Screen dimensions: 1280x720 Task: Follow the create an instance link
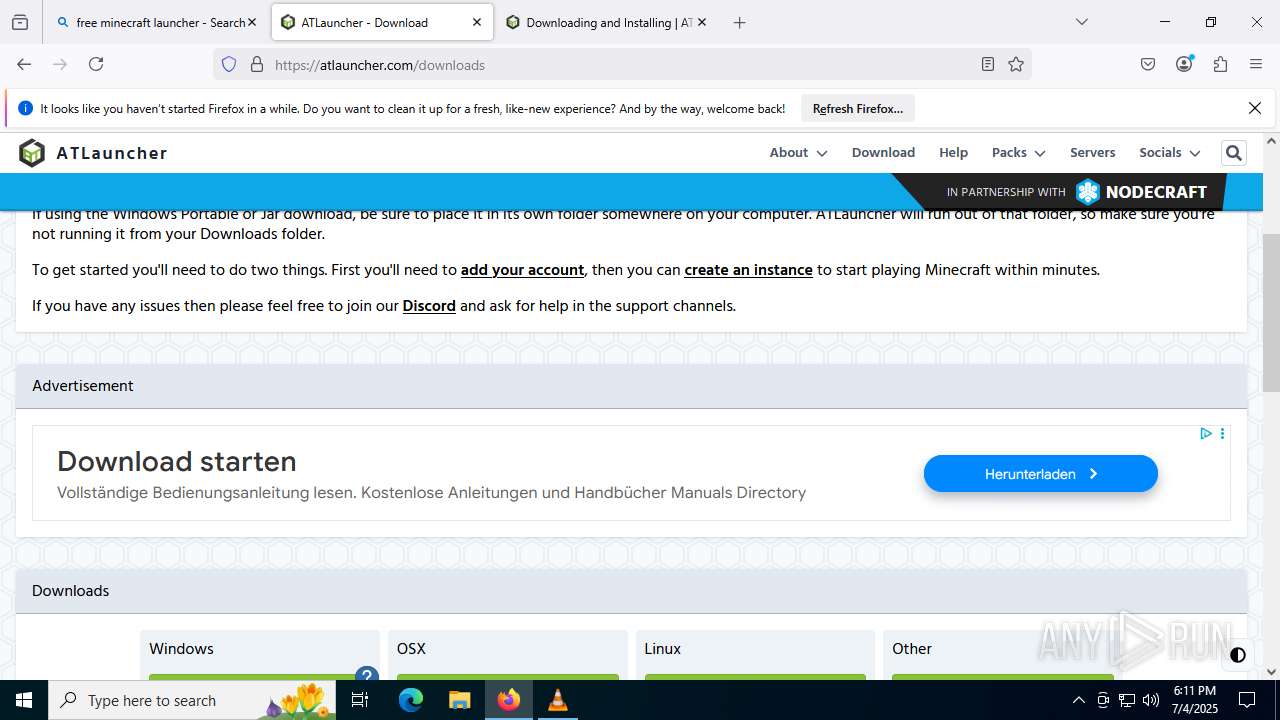tap(748, 270)
